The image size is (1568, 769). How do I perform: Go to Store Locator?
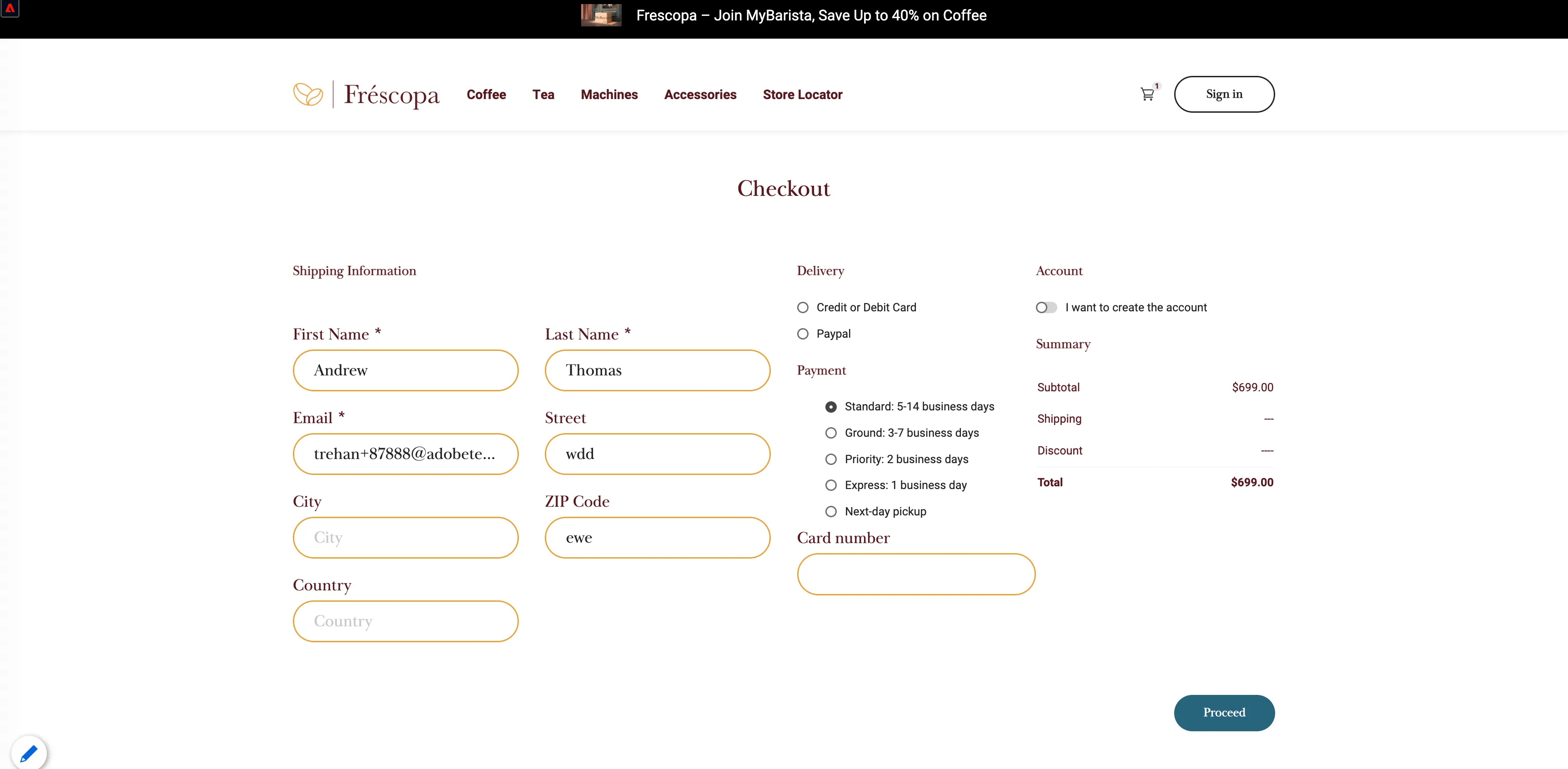coord(802,94)
